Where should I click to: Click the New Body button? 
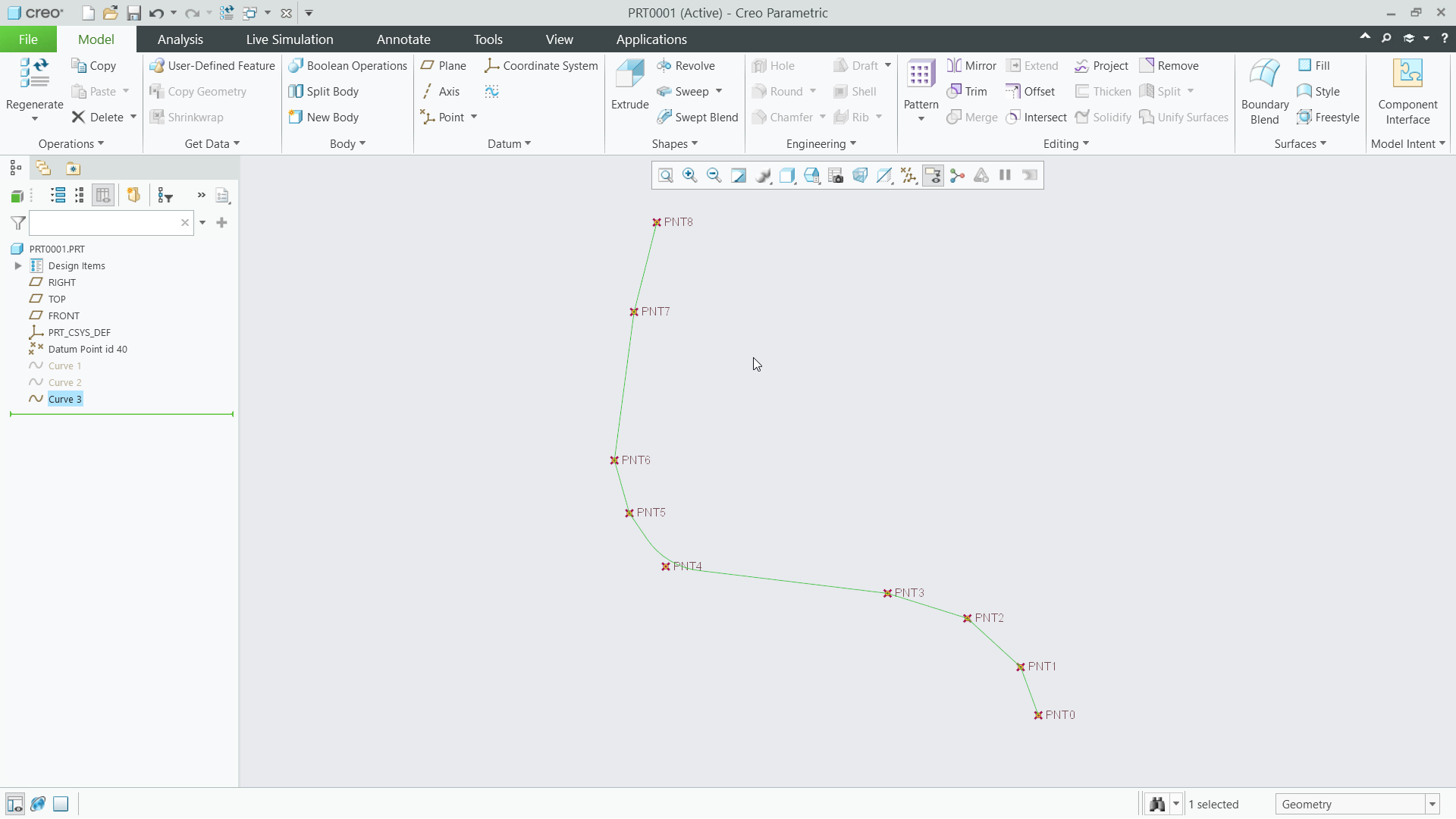[x=324, y=118]
